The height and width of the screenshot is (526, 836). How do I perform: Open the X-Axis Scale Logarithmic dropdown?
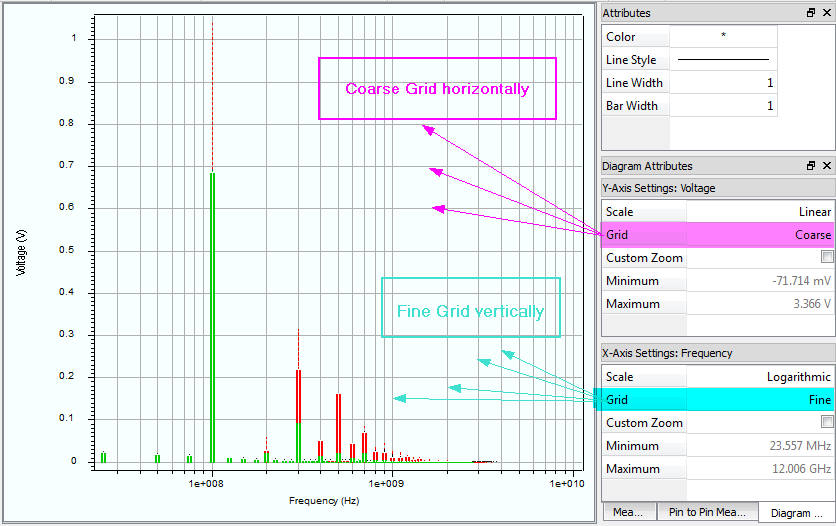760,377
